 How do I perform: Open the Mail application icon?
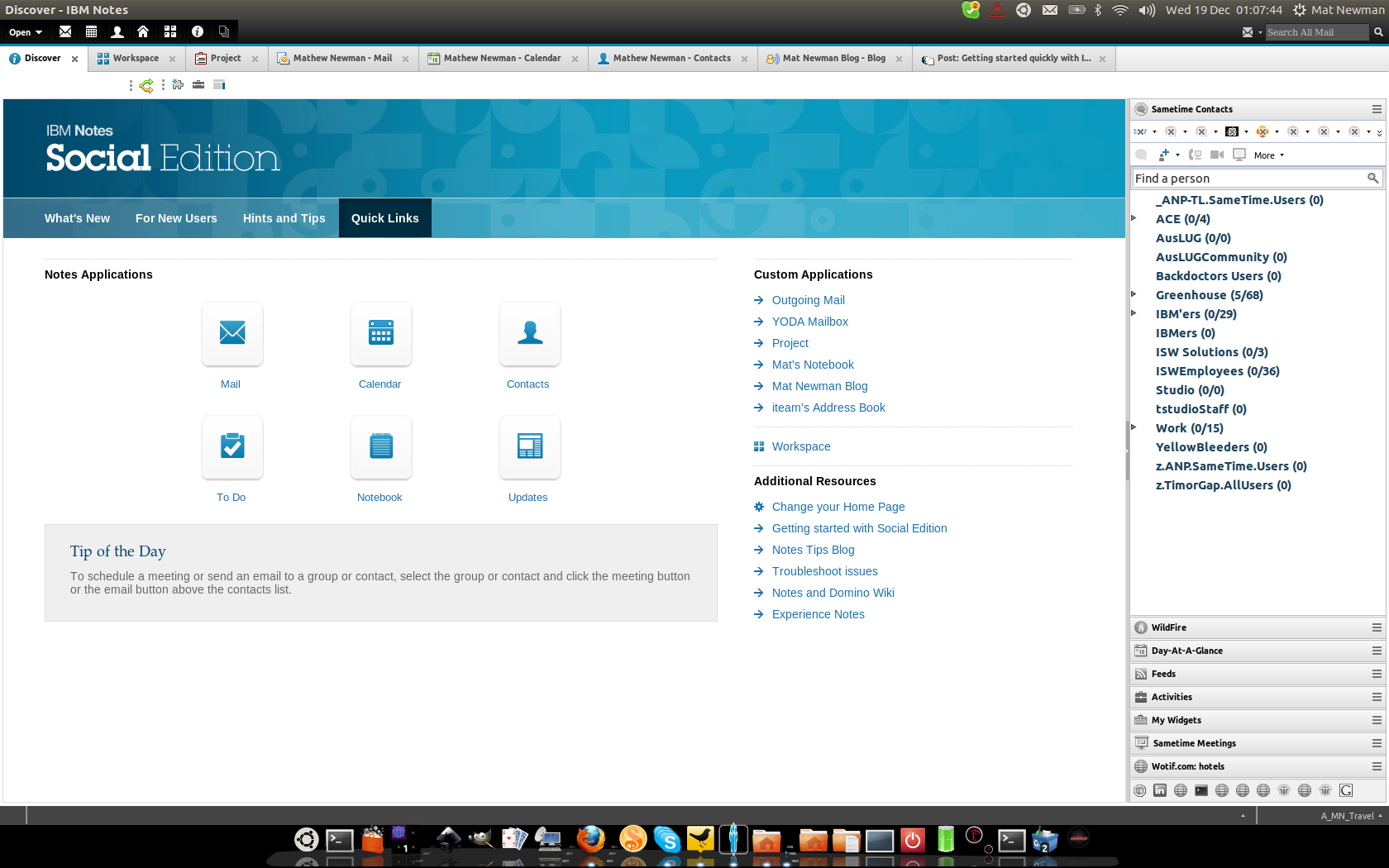(232, 333)
